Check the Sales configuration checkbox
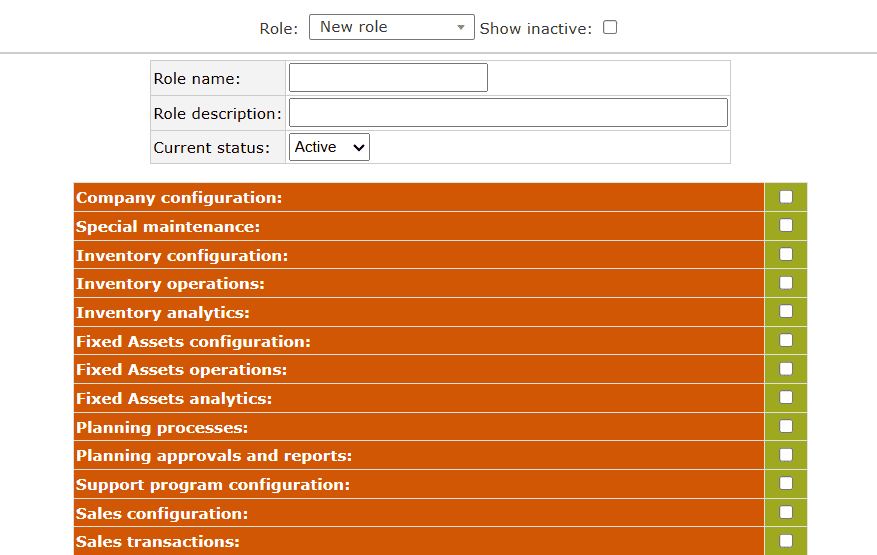The image size is (877, 555). pos(786,512)
